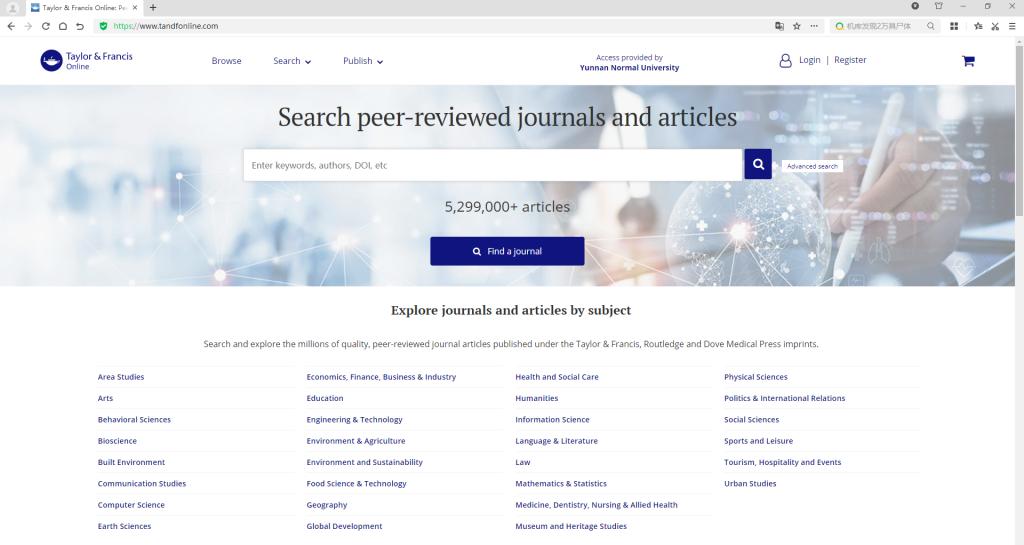1024x545 pixels.
Task: Click the browser refresh icon
Action: point(46,26)
